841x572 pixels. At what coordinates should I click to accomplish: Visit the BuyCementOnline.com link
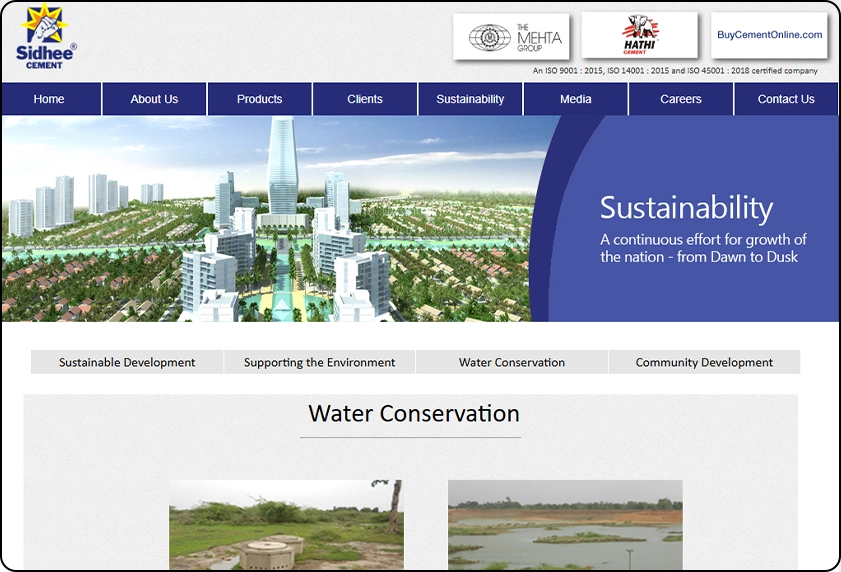point(769,35)
